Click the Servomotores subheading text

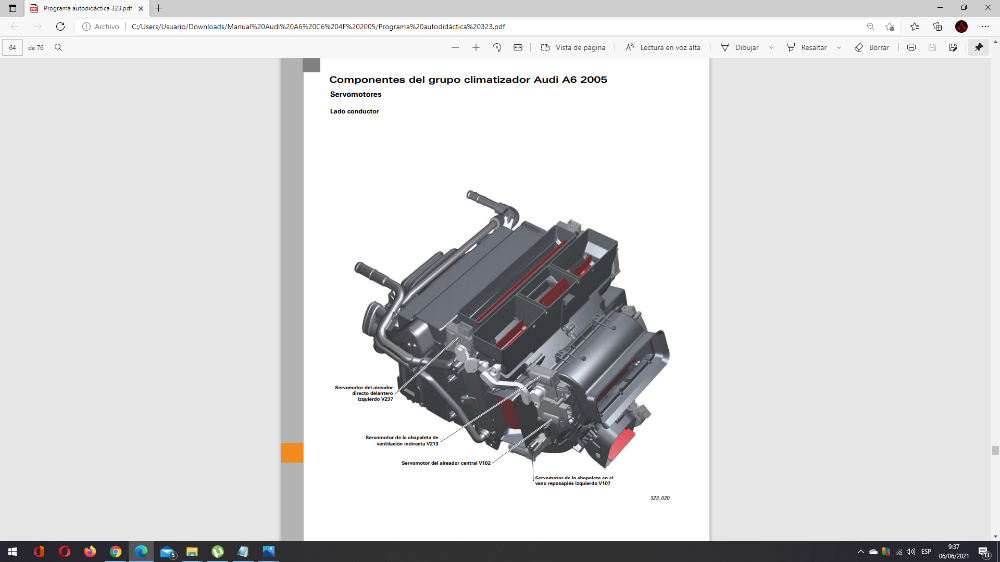tap(356, 94)
